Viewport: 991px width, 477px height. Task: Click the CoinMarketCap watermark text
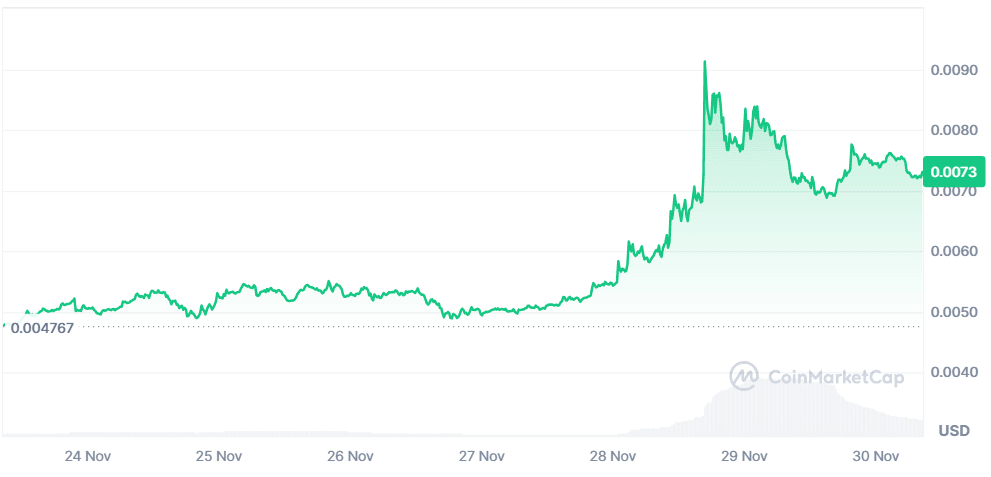(834, 377)
